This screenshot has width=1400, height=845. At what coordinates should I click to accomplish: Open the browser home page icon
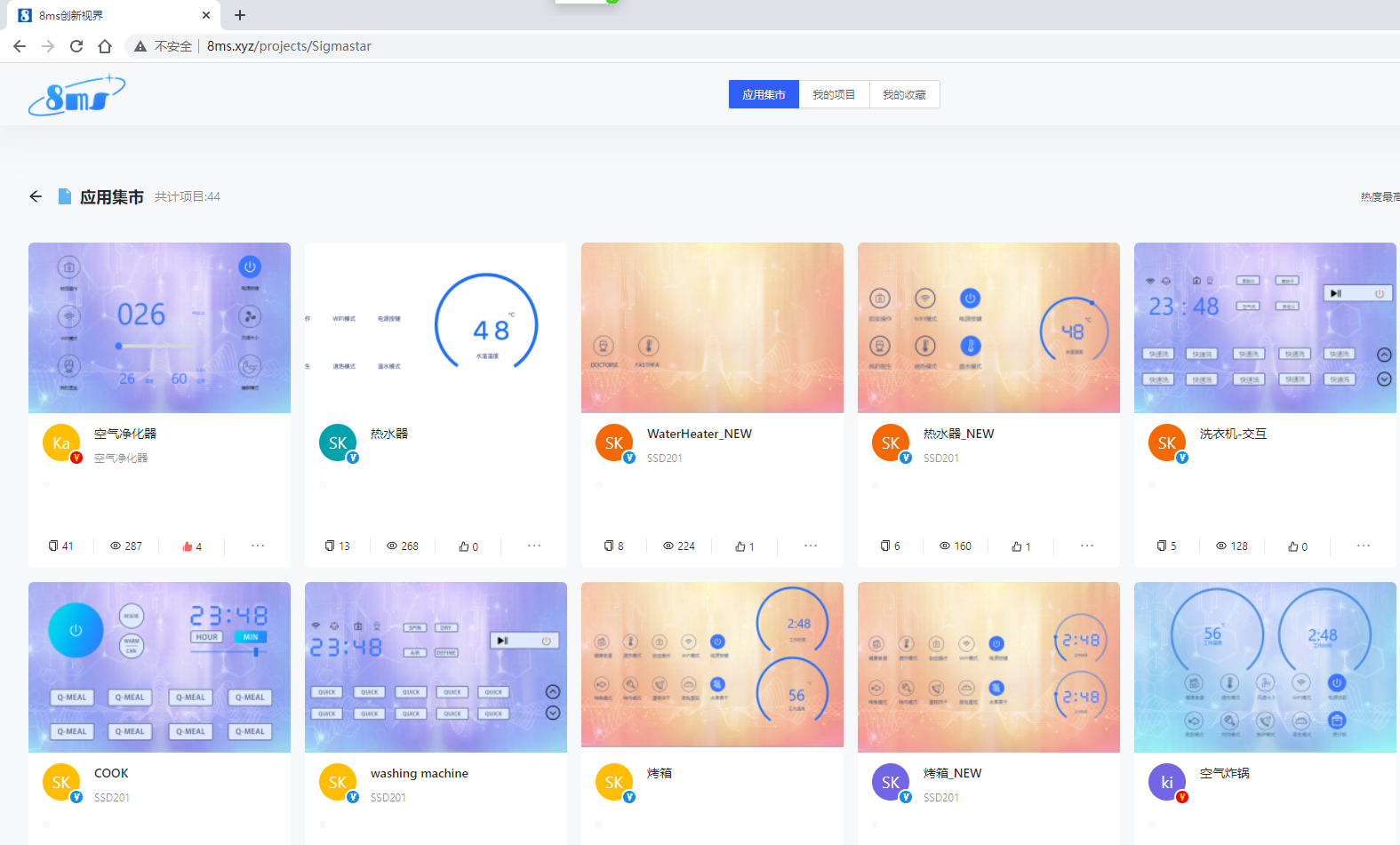click(x=105, y=46)
